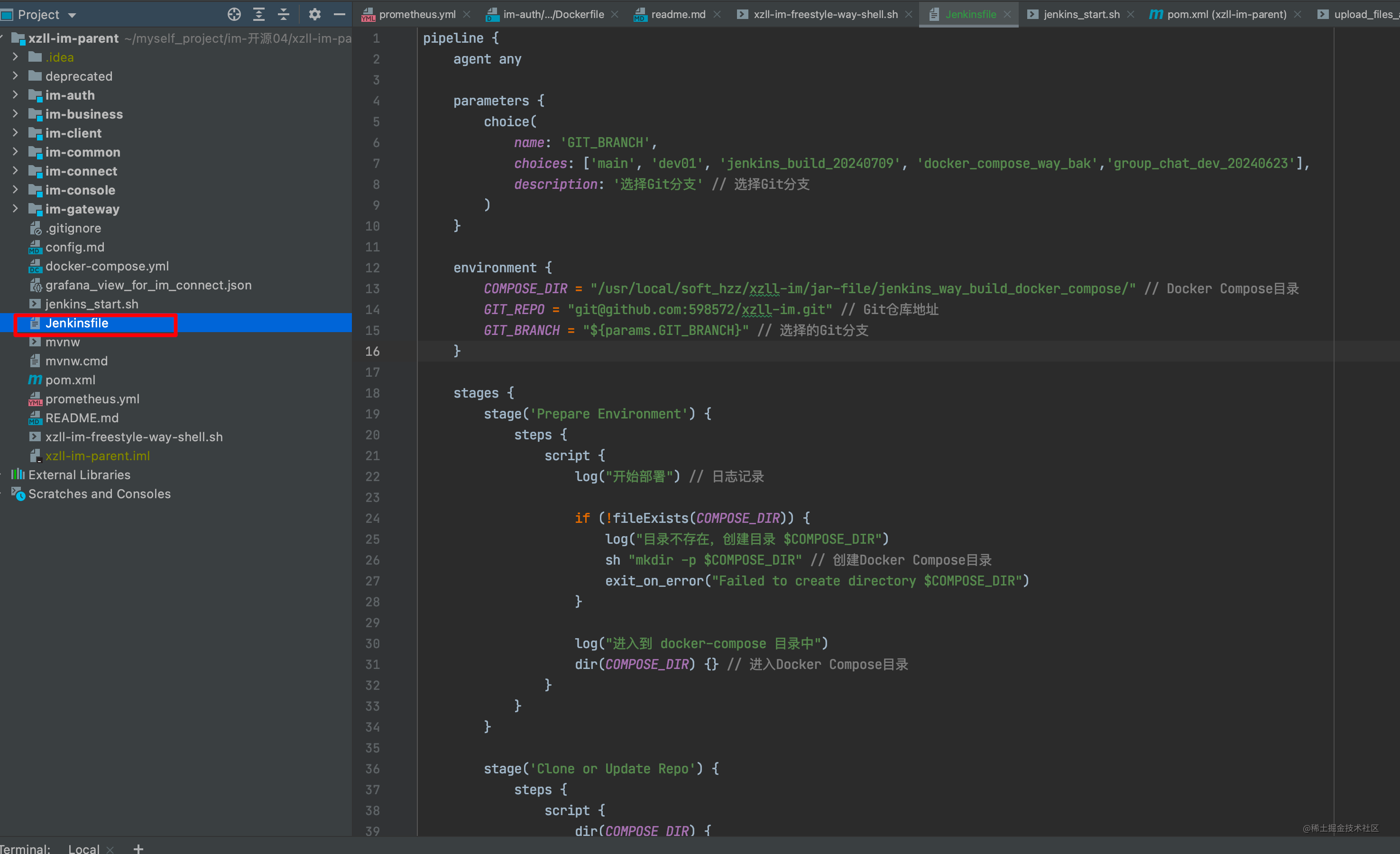Click line number 16 in the gutter
Viewport: 1400px width, 854px height.
(x=372, y=352)
